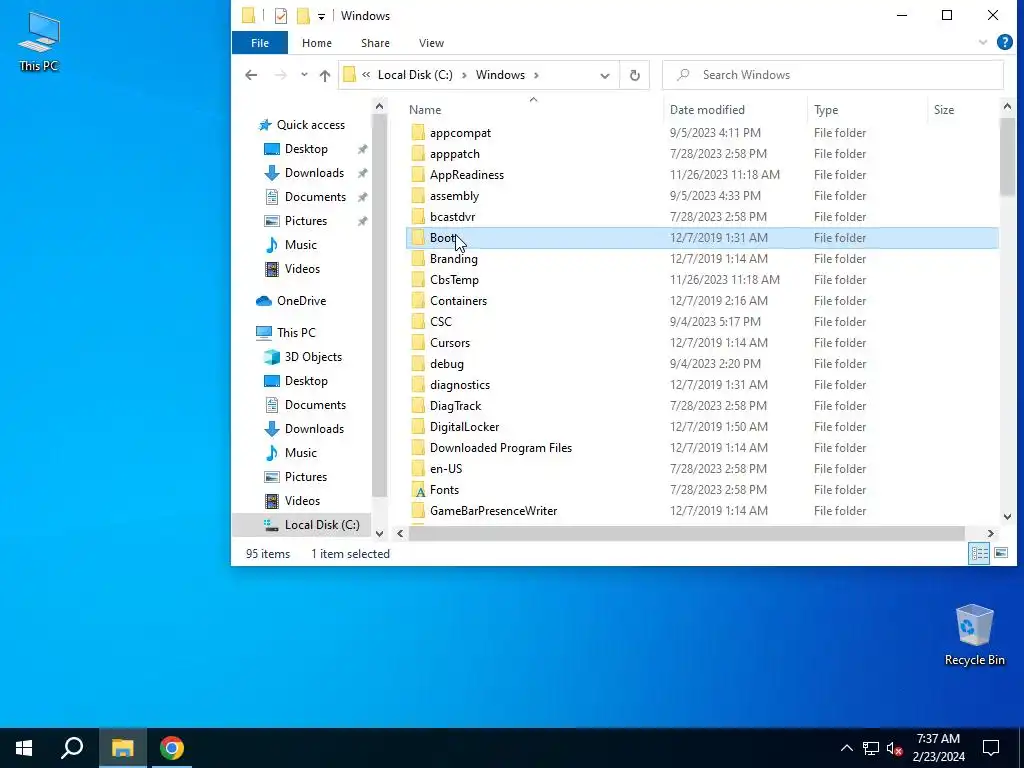
Task: Open pinned Desktop under Quick access
Action: click(306, 149)
